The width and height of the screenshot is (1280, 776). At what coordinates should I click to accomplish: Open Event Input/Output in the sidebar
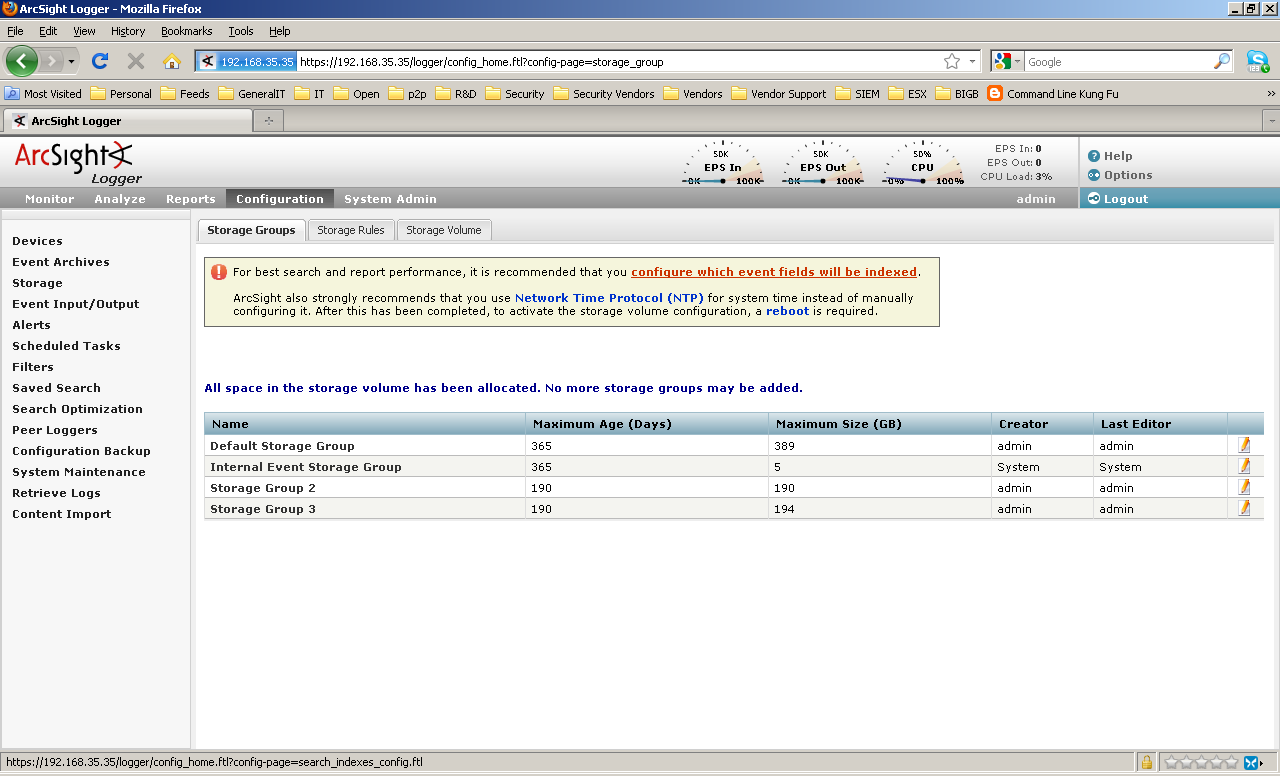(76, 304)
